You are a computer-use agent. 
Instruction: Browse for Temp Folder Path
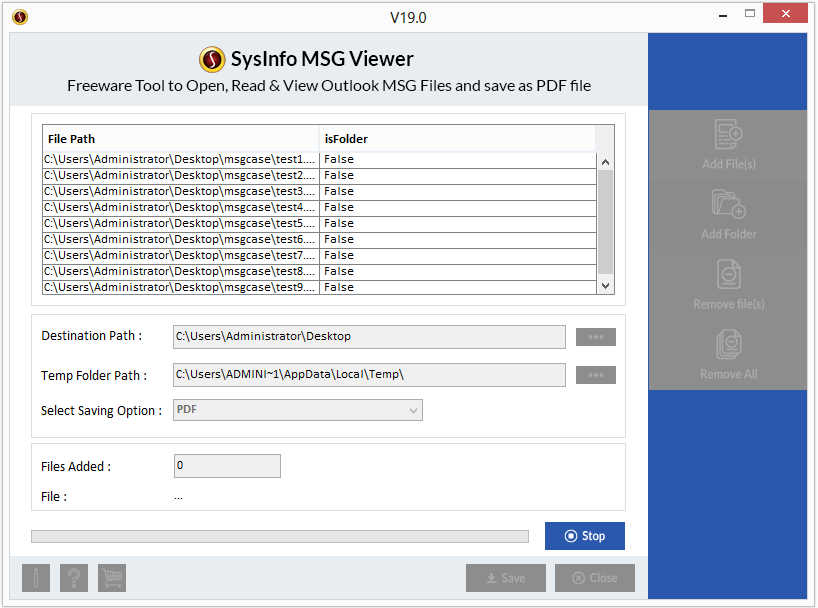pos(596,375)
